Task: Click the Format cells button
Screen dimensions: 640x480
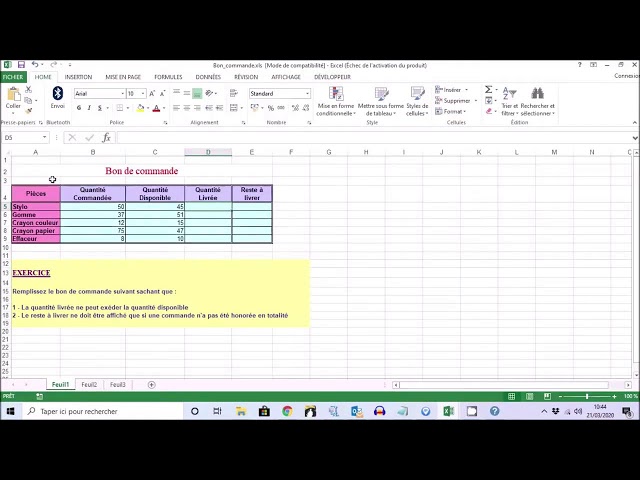Action: [450, 111]
